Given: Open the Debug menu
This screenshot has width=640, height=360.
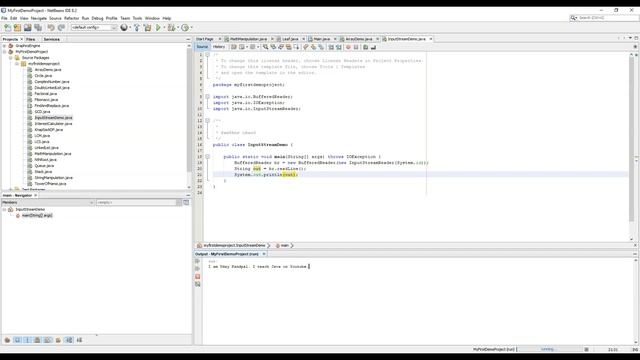Looking at the screenshot, I should pyautogui.click(x=97, y=18).
